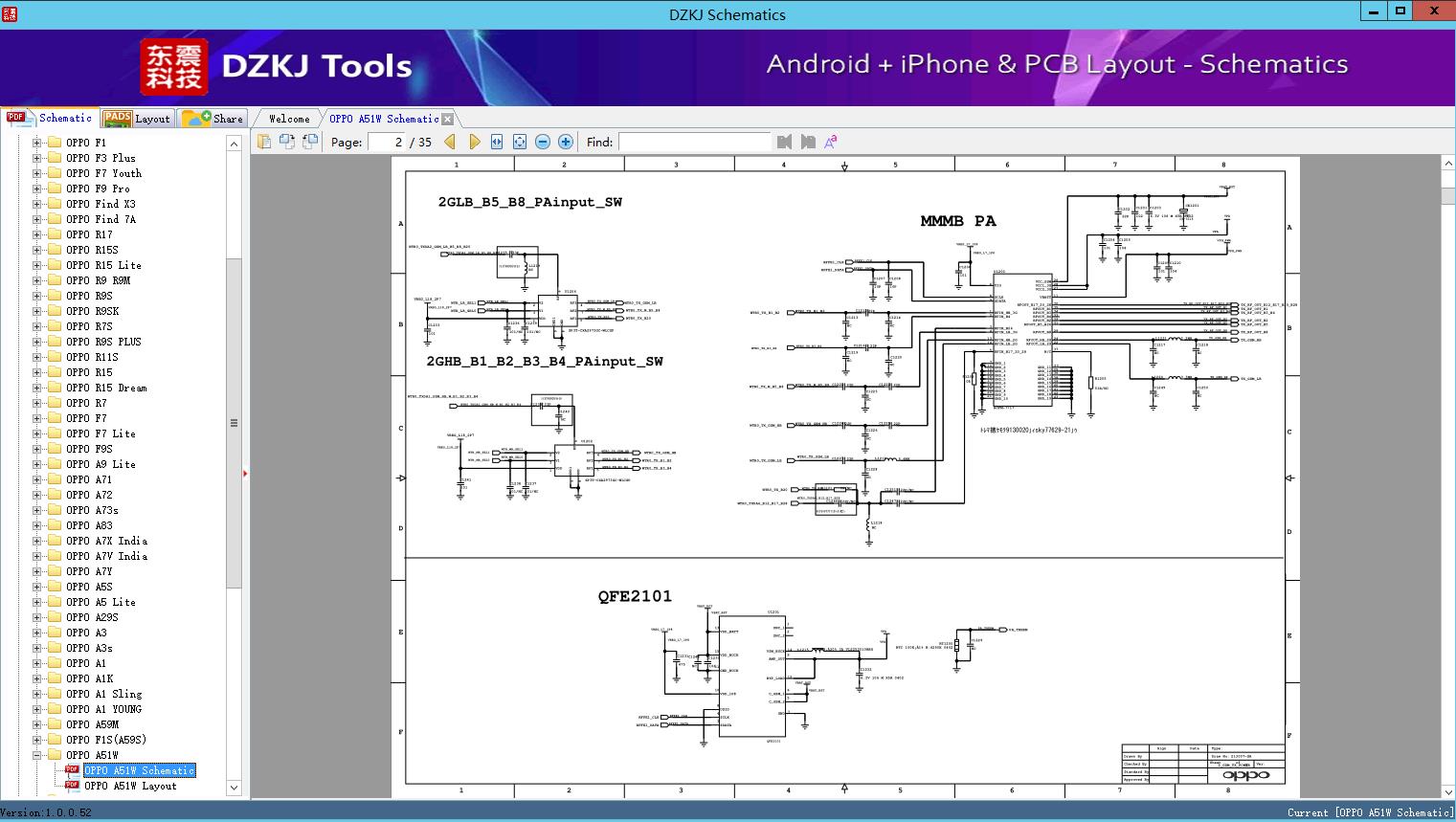Click the fit page icon
This screenshot has height=822, width=1456.
click(x=520, y=142)
